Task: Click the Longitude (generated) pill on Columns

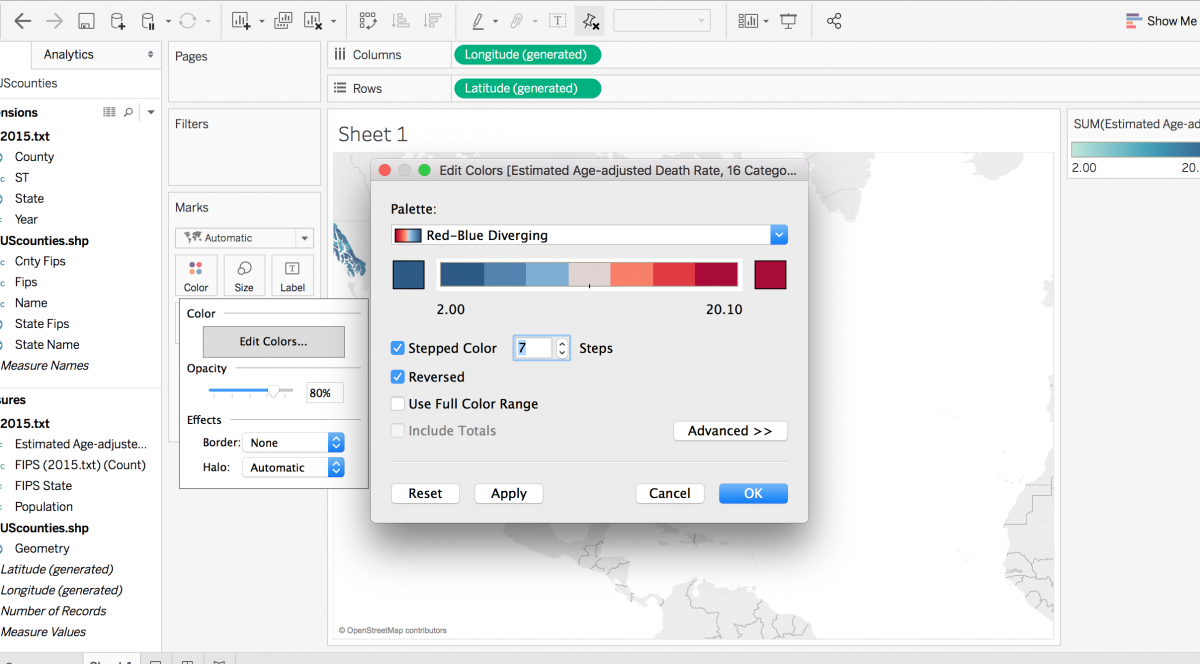Action: 528,54
